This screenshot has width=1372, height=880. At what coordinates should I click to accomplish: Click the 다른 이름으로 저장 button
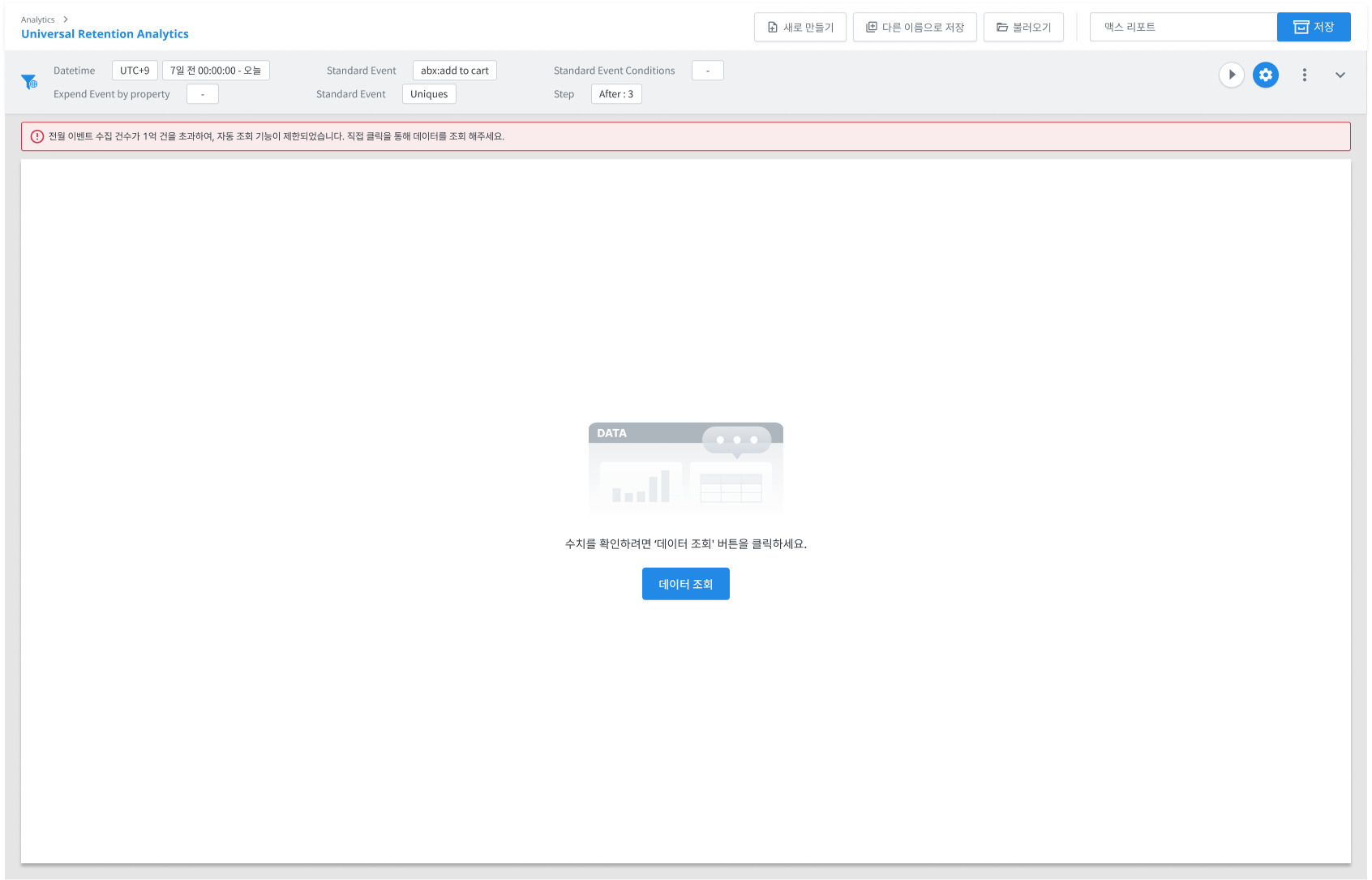click(914, 28)
